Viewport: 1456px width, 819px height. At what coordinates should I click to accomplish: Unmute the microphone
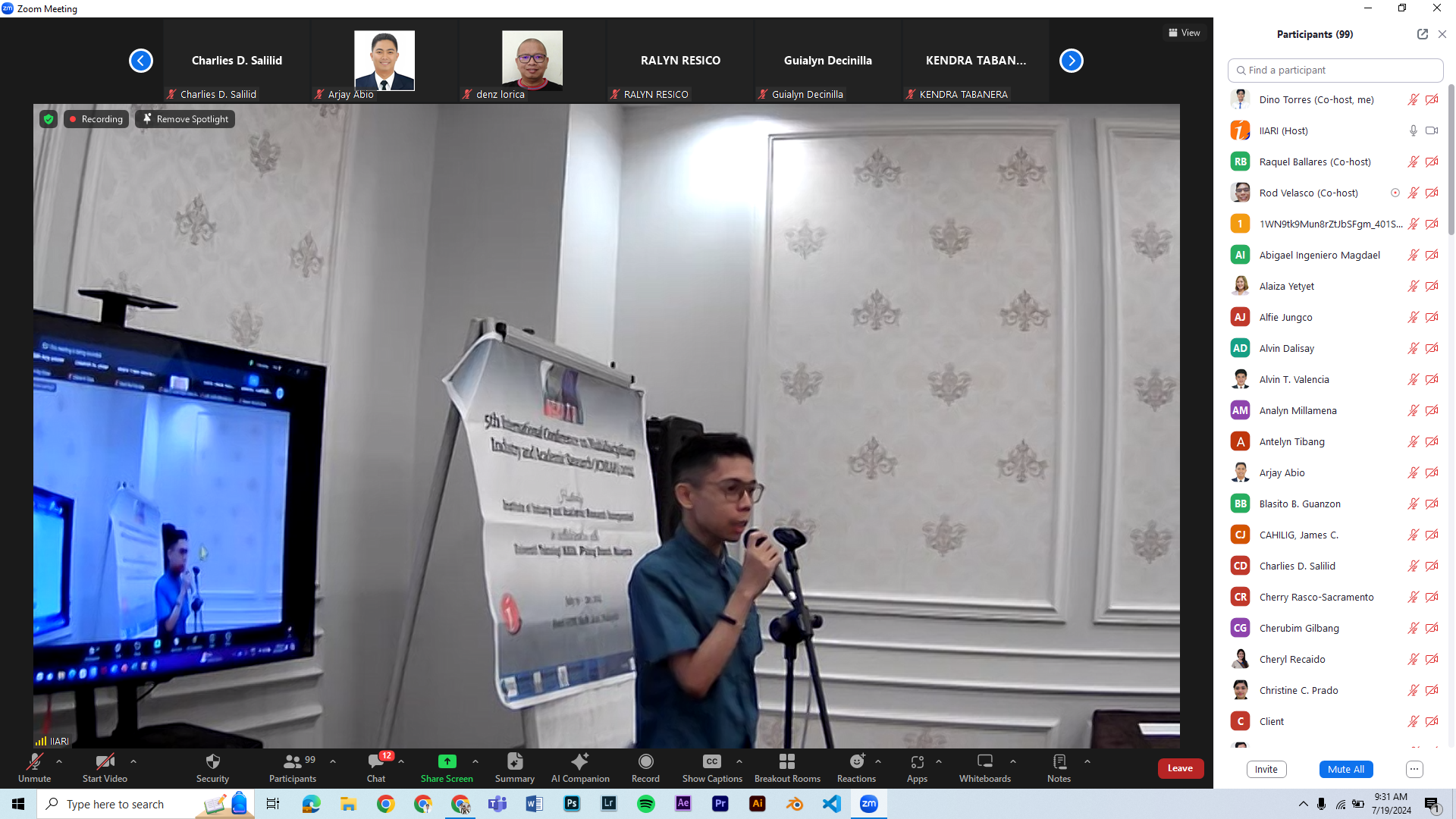[35, 767]
